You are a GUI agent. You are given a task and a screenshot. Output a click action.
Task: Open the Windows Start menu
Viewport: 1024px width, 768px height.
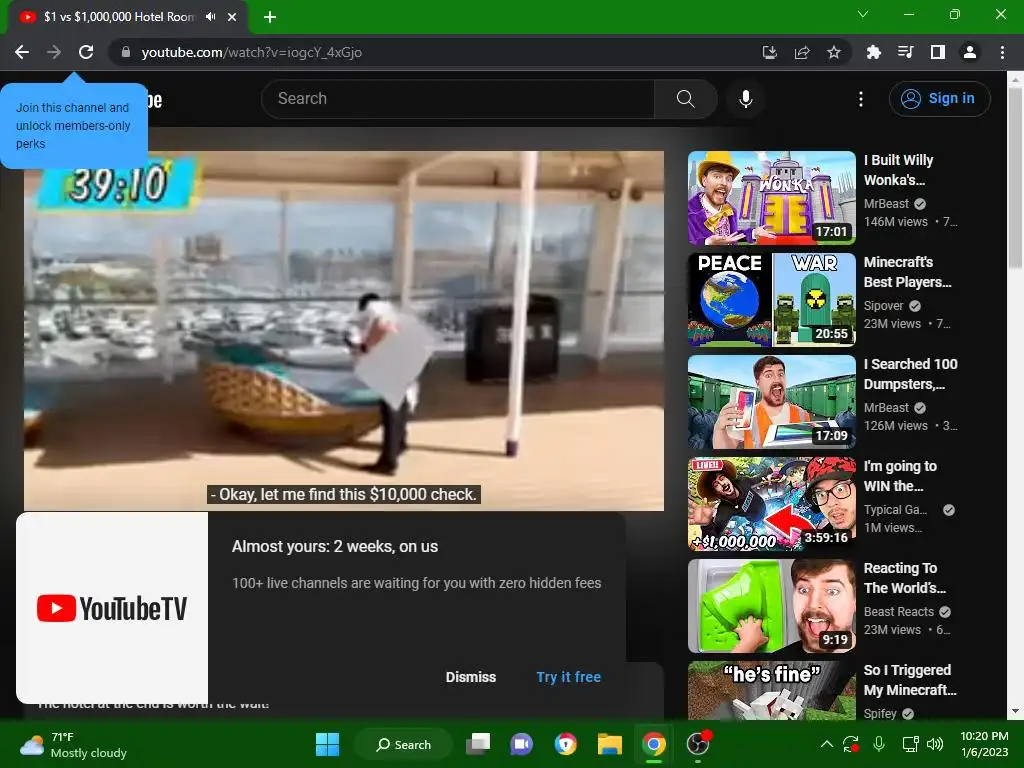click(x=327, y=744)
